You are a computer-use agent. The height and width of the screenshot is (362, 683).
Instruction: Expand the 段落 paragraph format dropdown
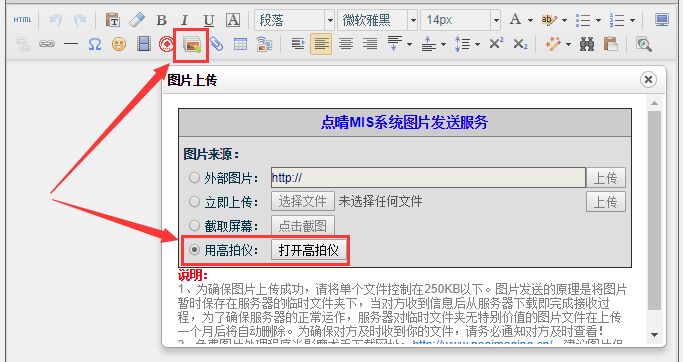330,20
